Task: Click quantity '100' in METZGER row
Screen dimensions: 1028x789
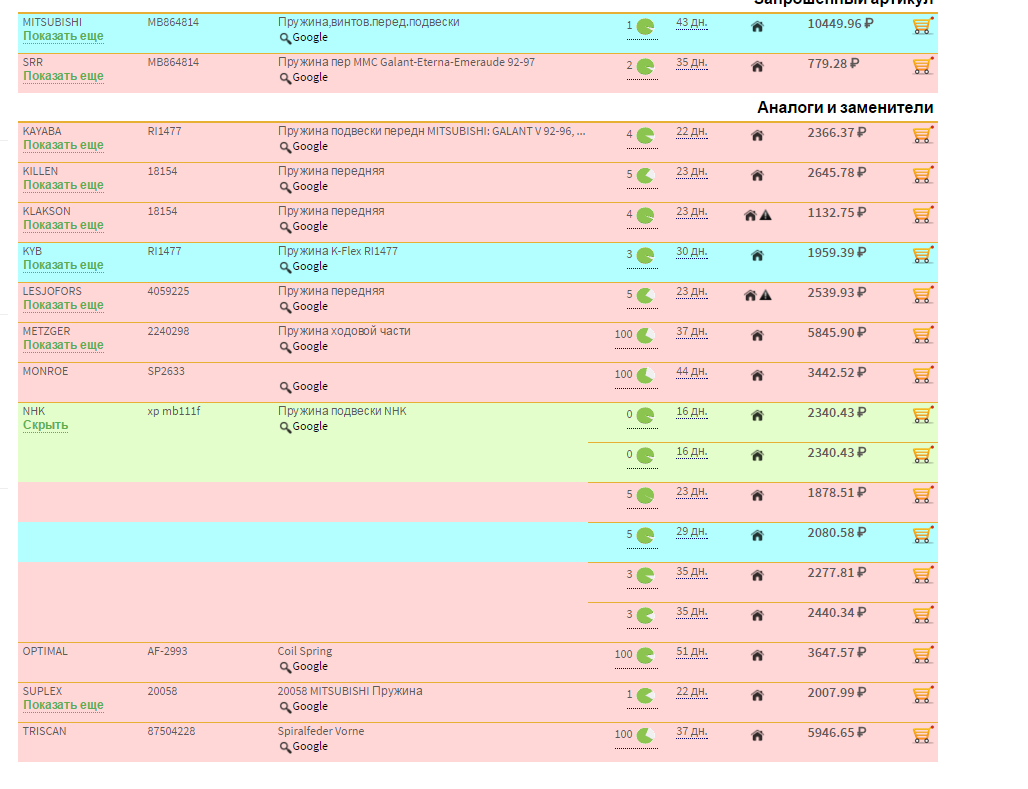Action: click(623, 334)
